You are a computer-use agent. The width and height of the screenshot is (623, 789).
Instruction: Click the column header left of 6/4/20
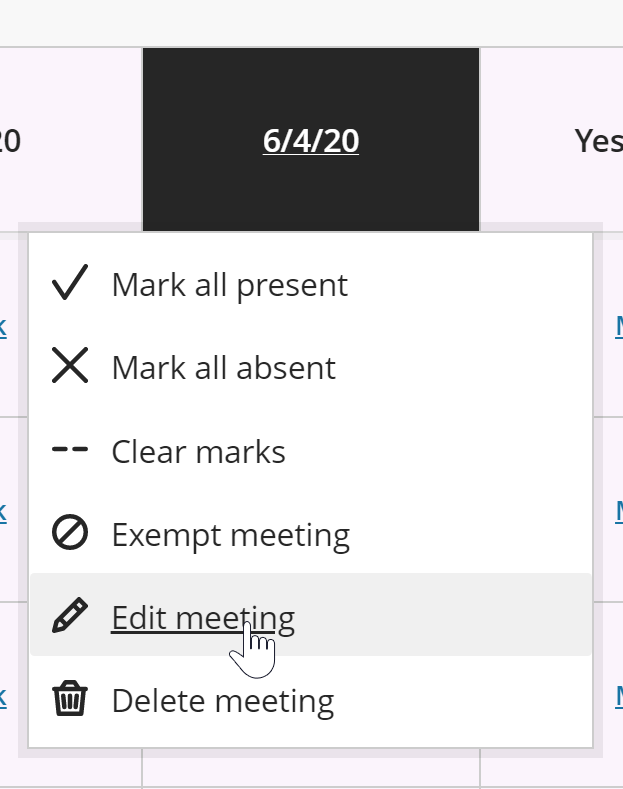click(10, 141)
